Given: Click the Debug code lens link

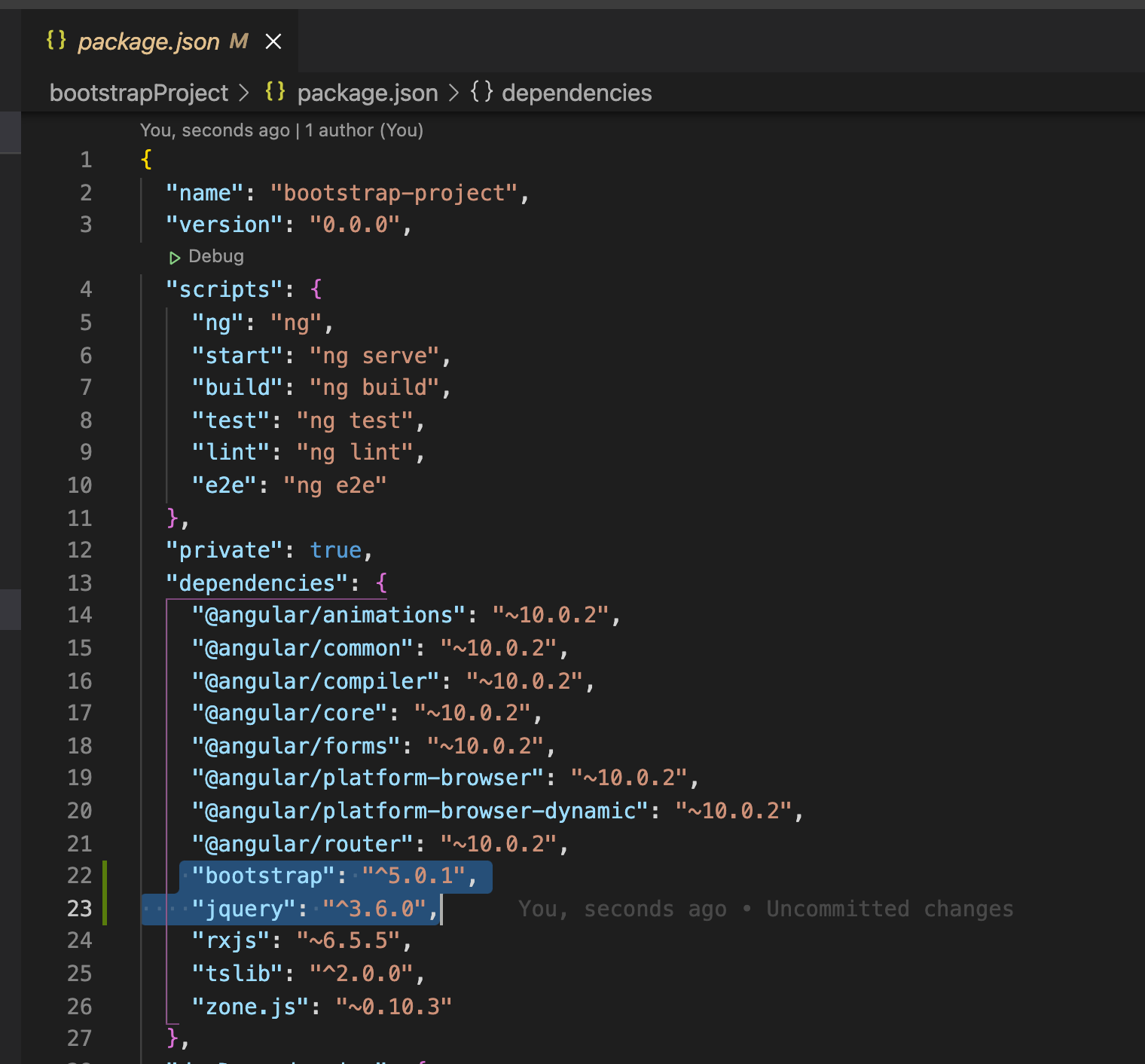Looking at the screenshot, I should click(215, 256).
